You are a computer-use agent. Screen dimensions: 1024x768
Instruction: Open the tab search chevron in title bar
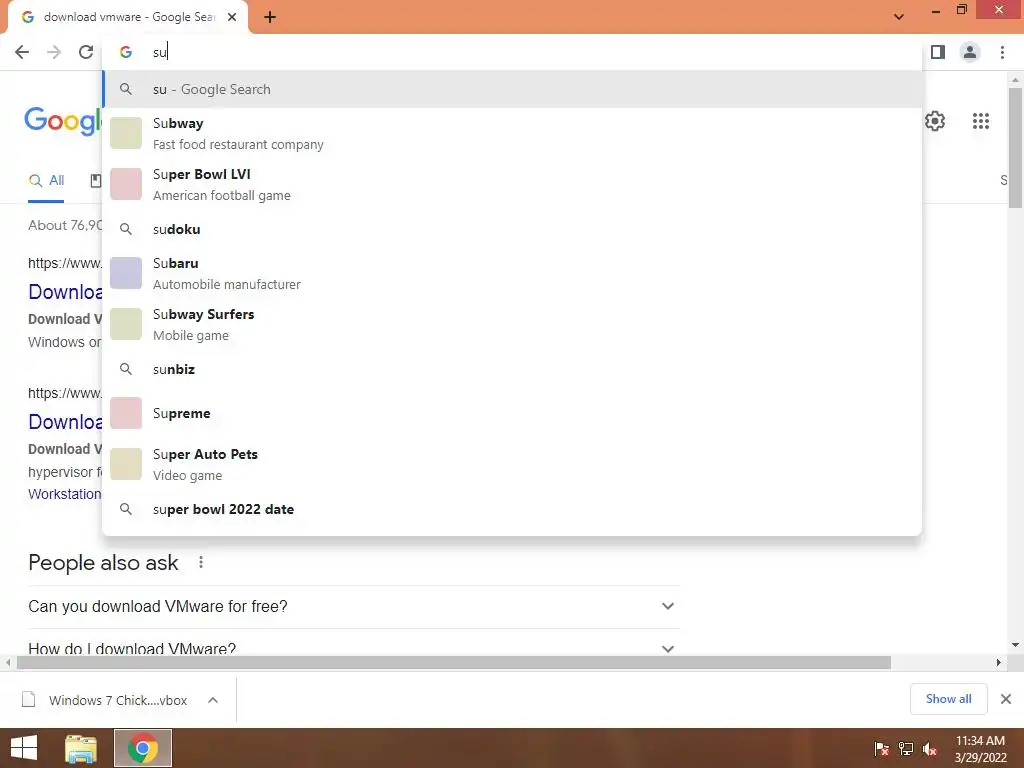coord(899,16)
